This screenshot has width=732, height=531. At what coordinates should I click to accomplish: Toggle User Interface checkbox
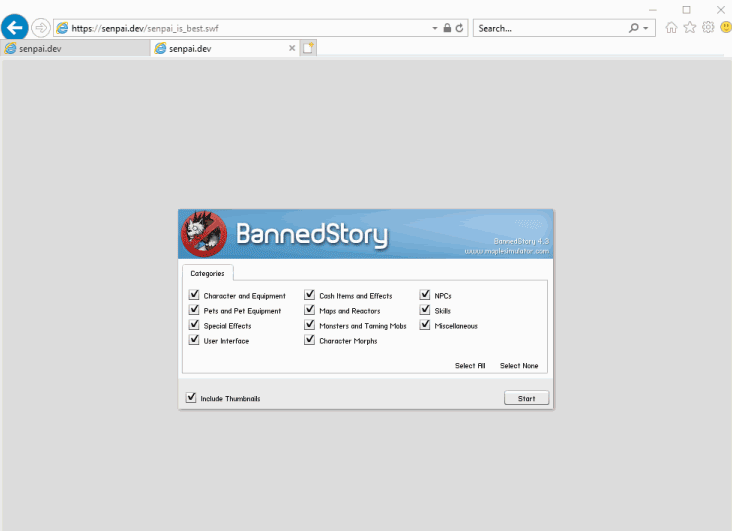[x=194, y=340]
